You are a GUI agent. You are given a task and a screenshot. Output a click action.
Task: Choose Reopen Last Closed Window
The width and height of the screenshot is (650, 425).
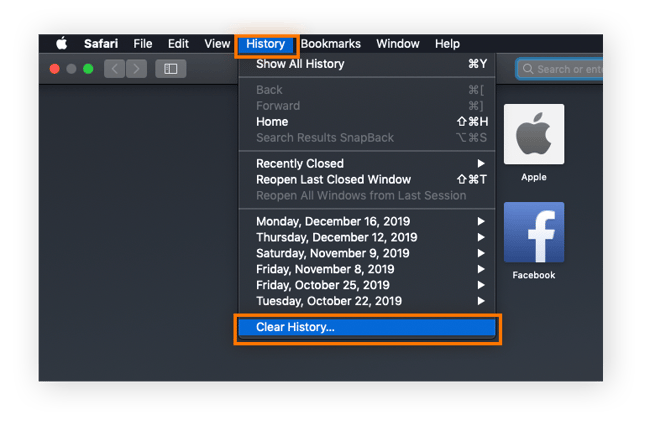(367, 180)
